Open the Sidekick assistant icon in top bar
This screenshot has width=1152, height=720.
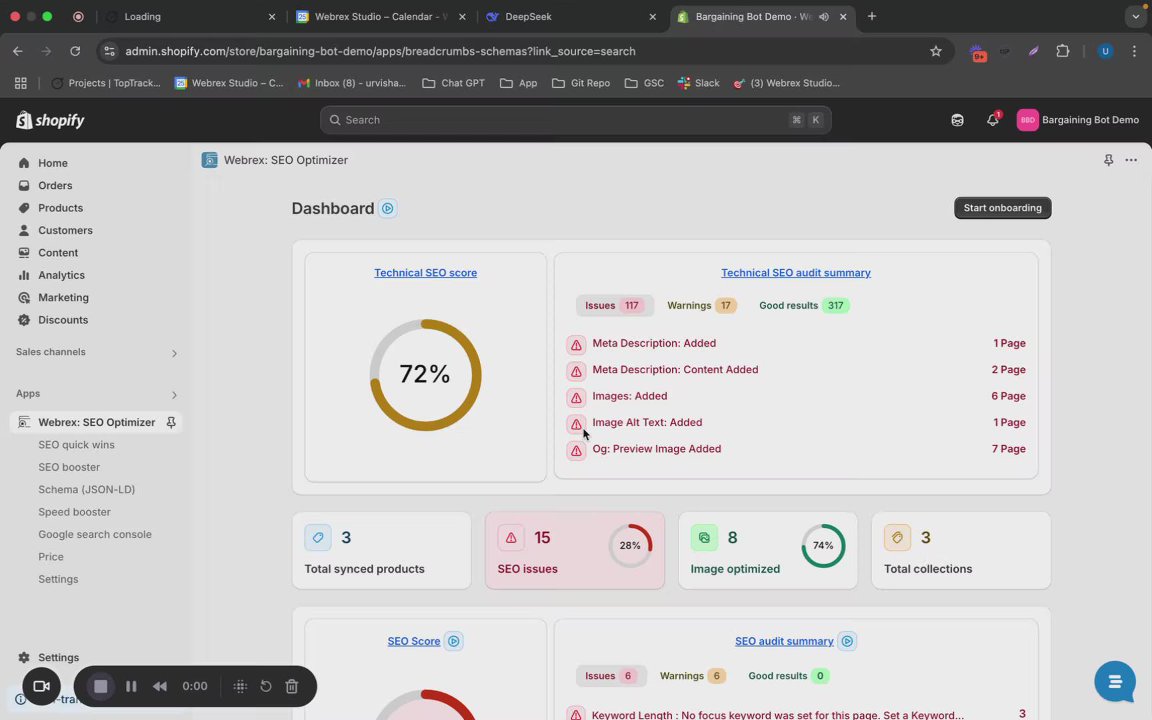click(x=957, y=120)
